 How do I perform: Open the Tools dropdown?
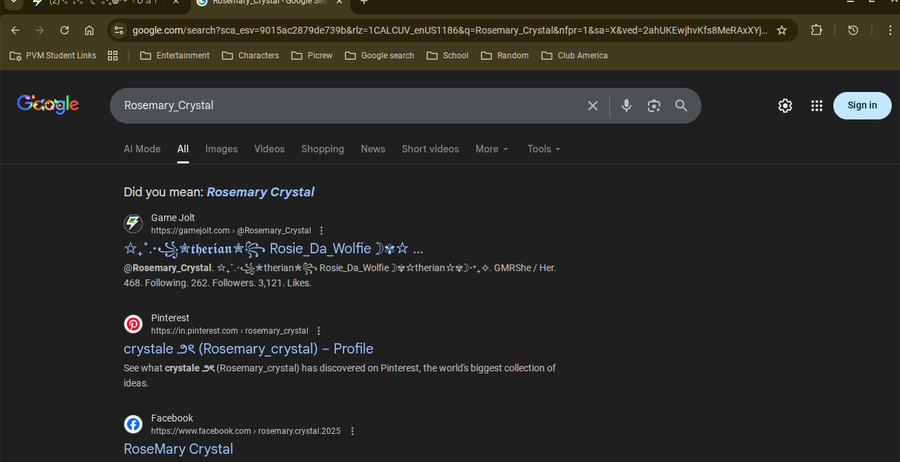[544, 149]
